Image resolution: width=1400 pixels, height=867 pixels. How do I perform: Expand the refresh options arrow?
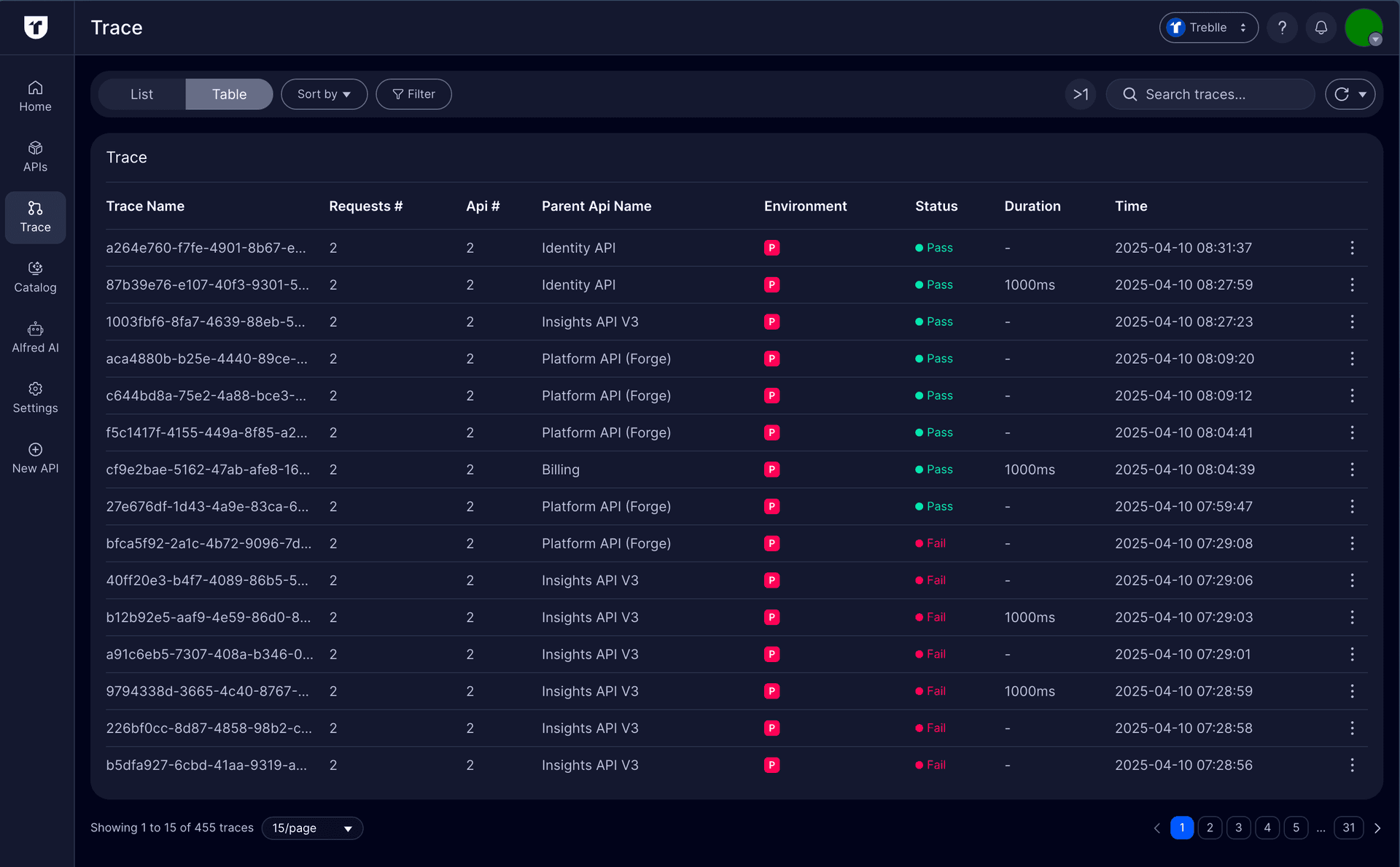[1362, 94]
